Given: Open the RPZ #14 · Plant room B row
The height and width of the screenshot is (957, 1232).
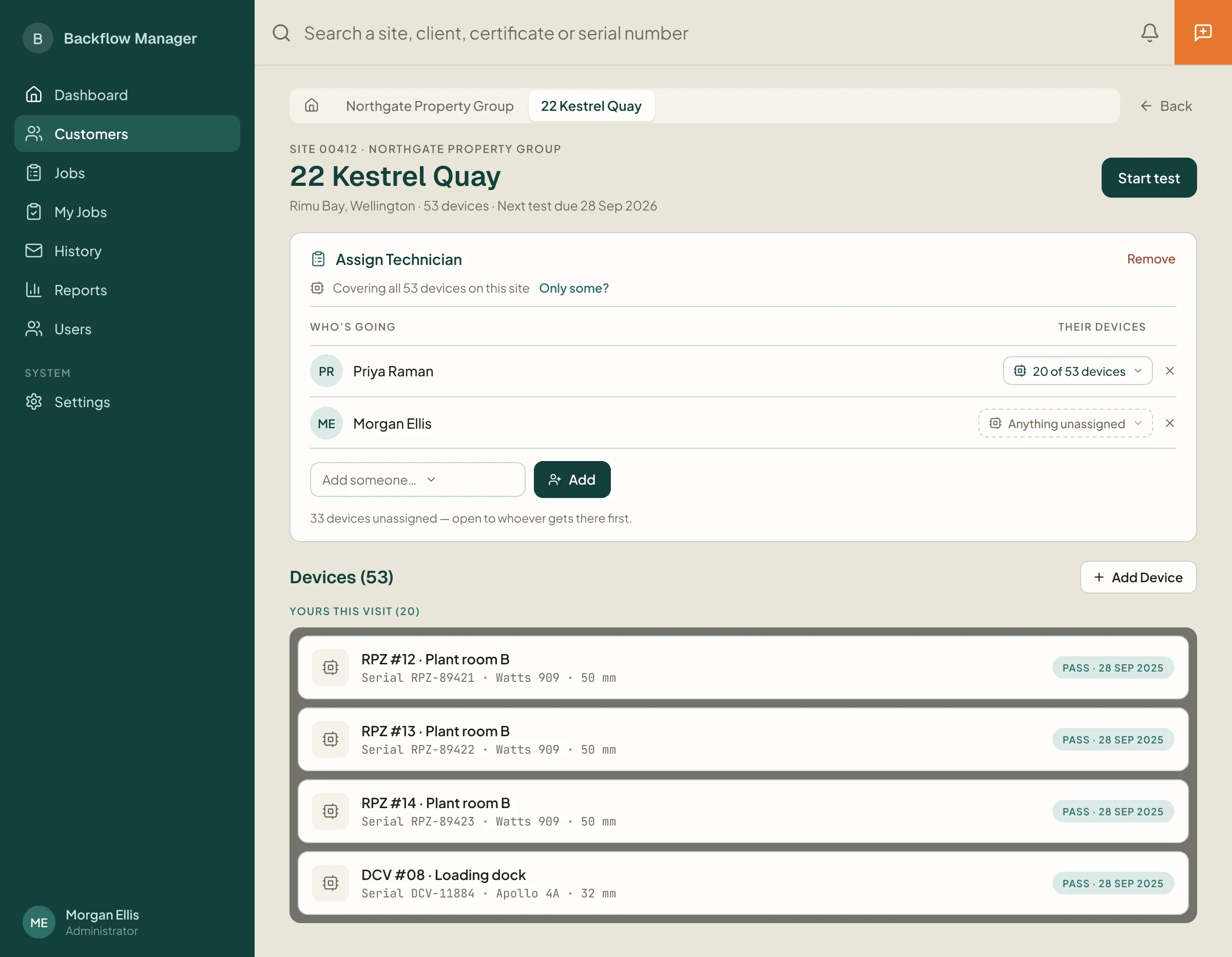Looking at the screenshot, I should 743,811.
